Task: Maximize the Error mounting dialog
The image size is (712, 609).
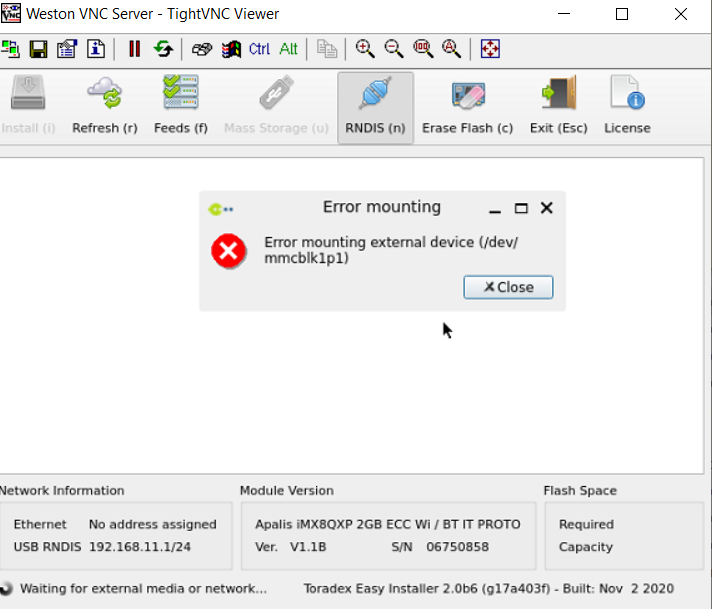Action: (x=521, y=208)
